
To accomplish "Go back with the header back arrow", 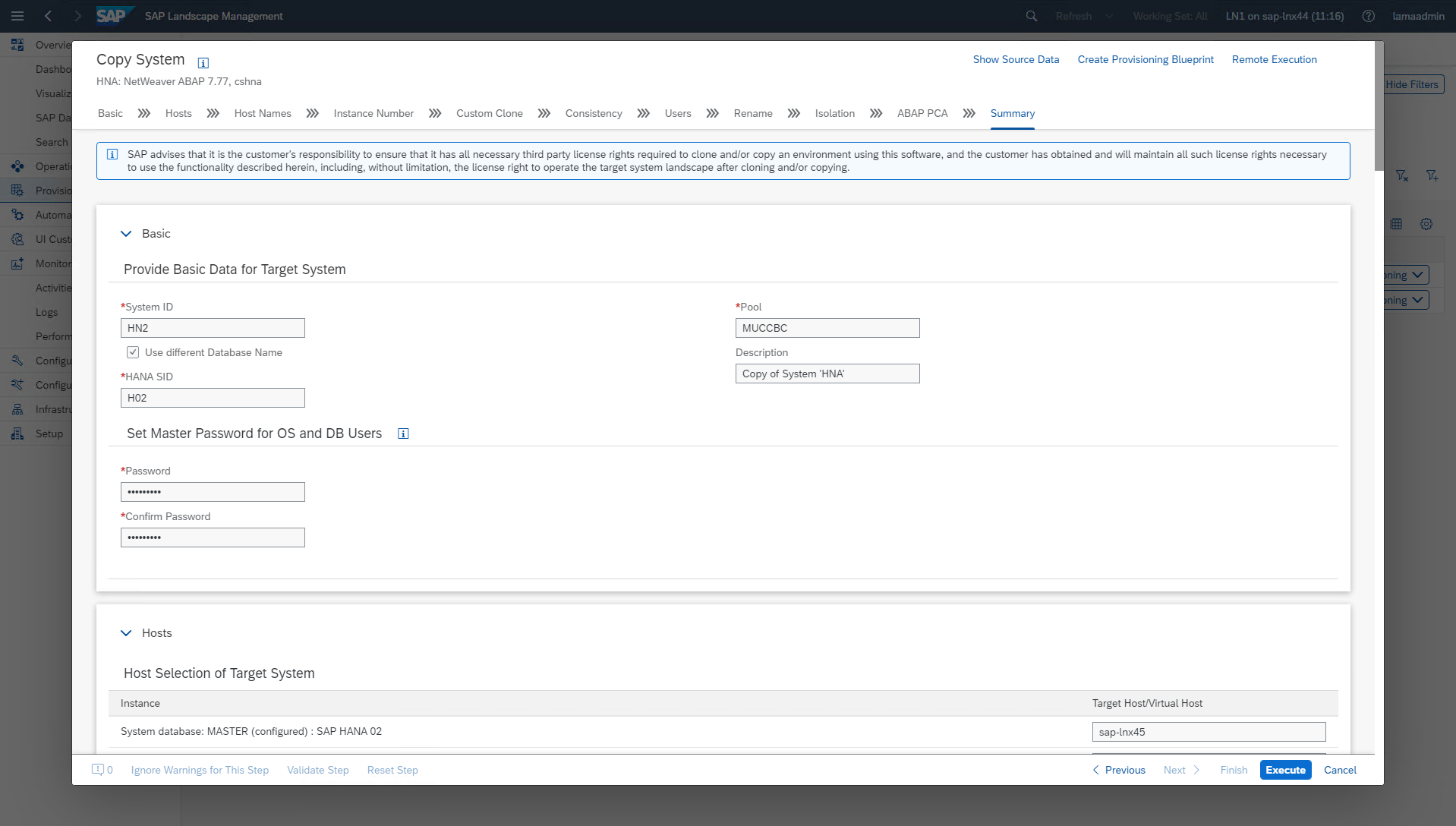I will point(48,16).
